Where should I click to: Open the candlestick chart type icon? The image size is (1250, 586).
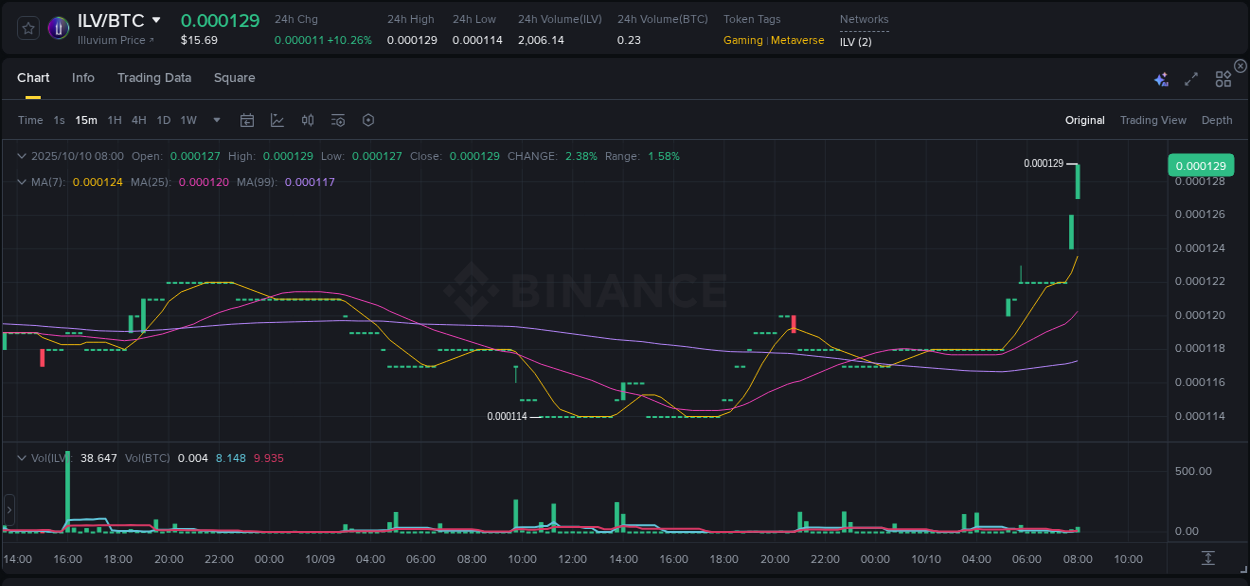click(307, 120)
